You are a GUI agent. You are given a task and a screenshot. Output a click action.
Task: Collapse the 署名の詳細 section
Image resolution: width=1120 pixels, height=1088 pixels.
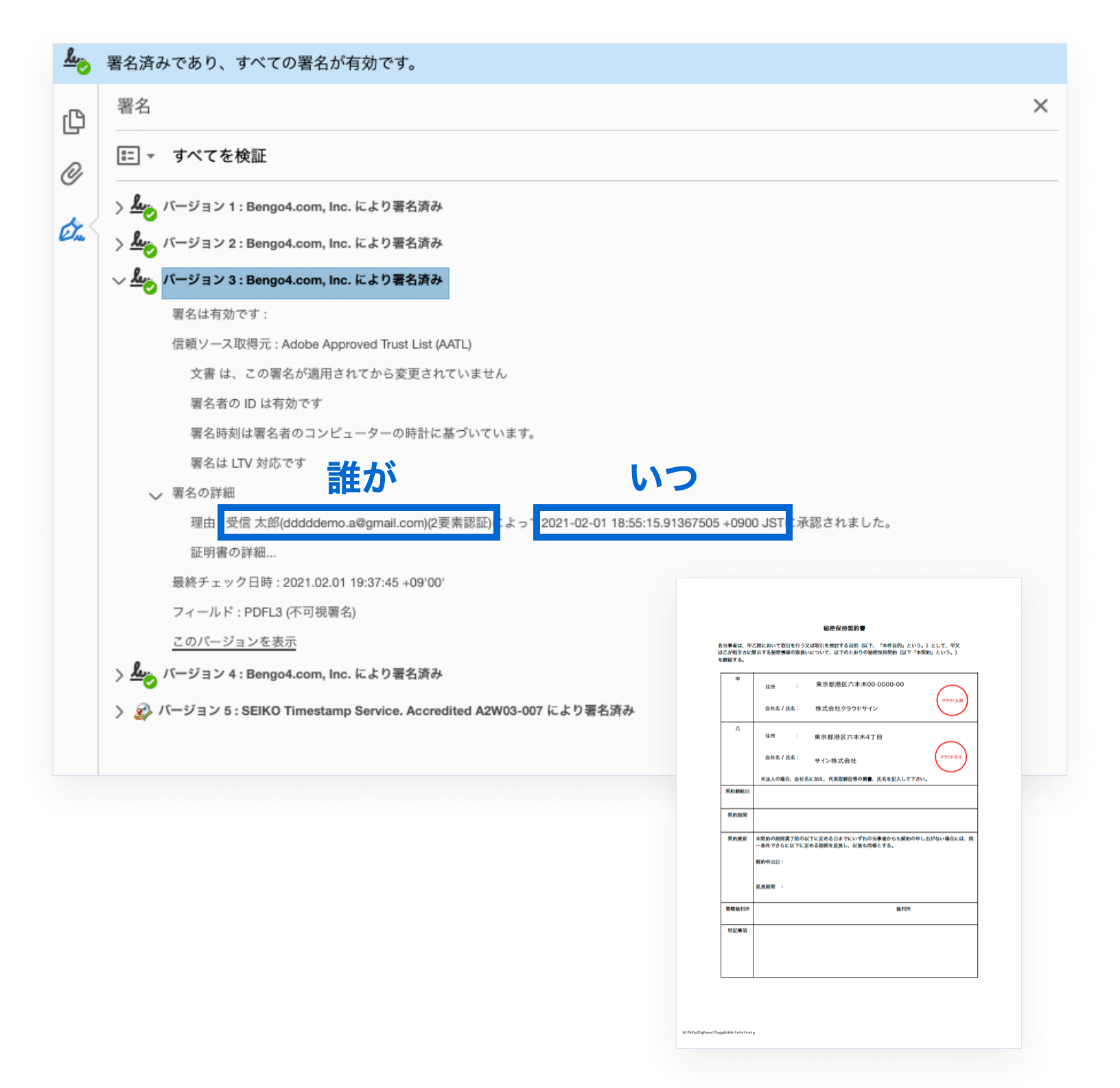click(x=156, y=495)
